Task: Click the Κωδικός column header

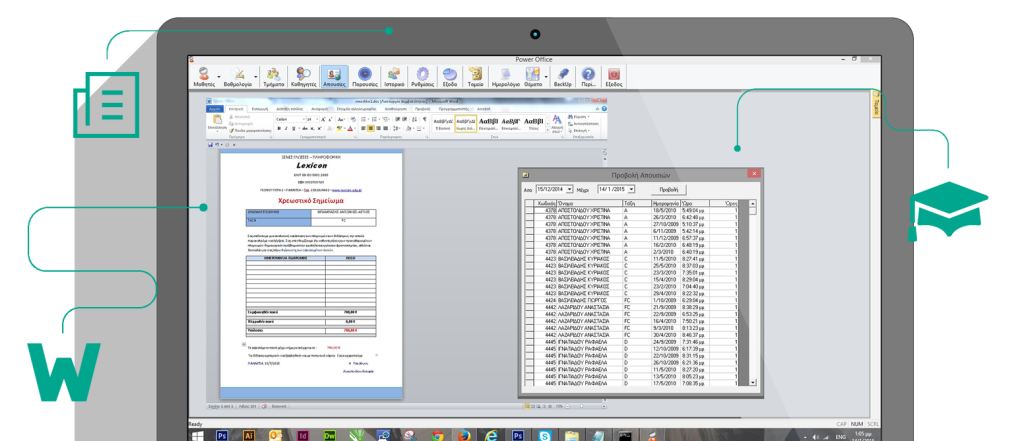Action: pyautogui.click(x=545, y=204)
